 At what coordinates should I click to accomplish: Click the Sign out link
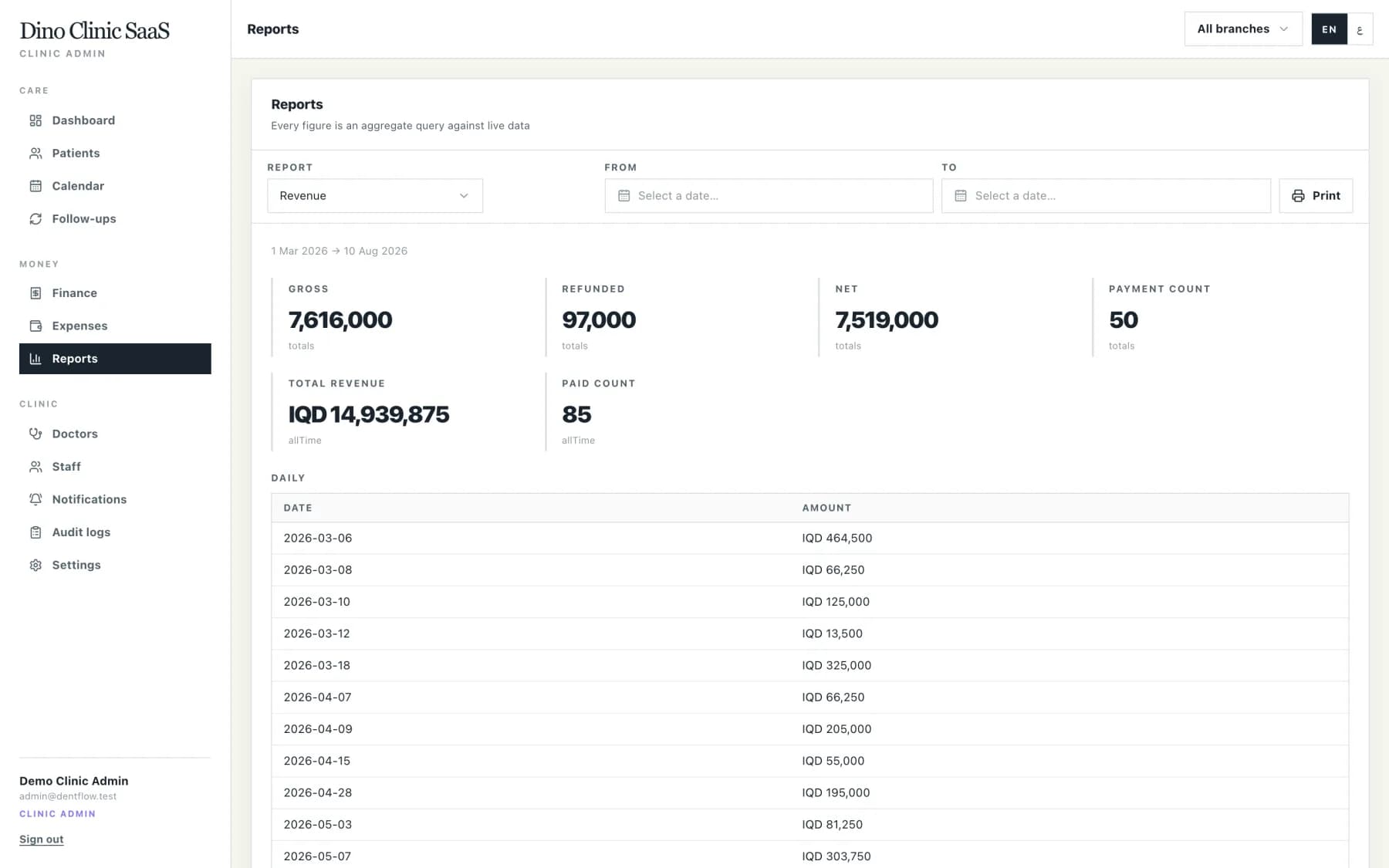[42, 839]
